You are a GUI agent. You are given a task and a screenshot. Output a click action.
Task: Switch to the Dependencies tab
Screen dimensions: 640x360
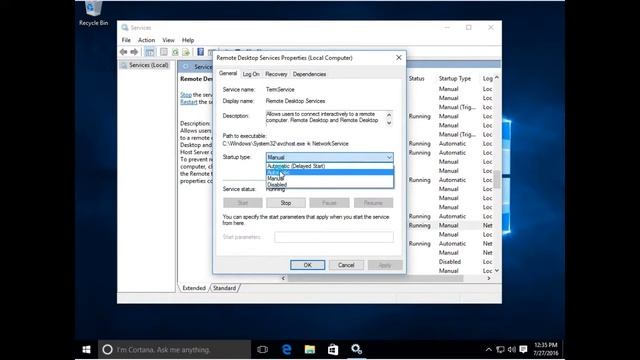click(309, 74)
